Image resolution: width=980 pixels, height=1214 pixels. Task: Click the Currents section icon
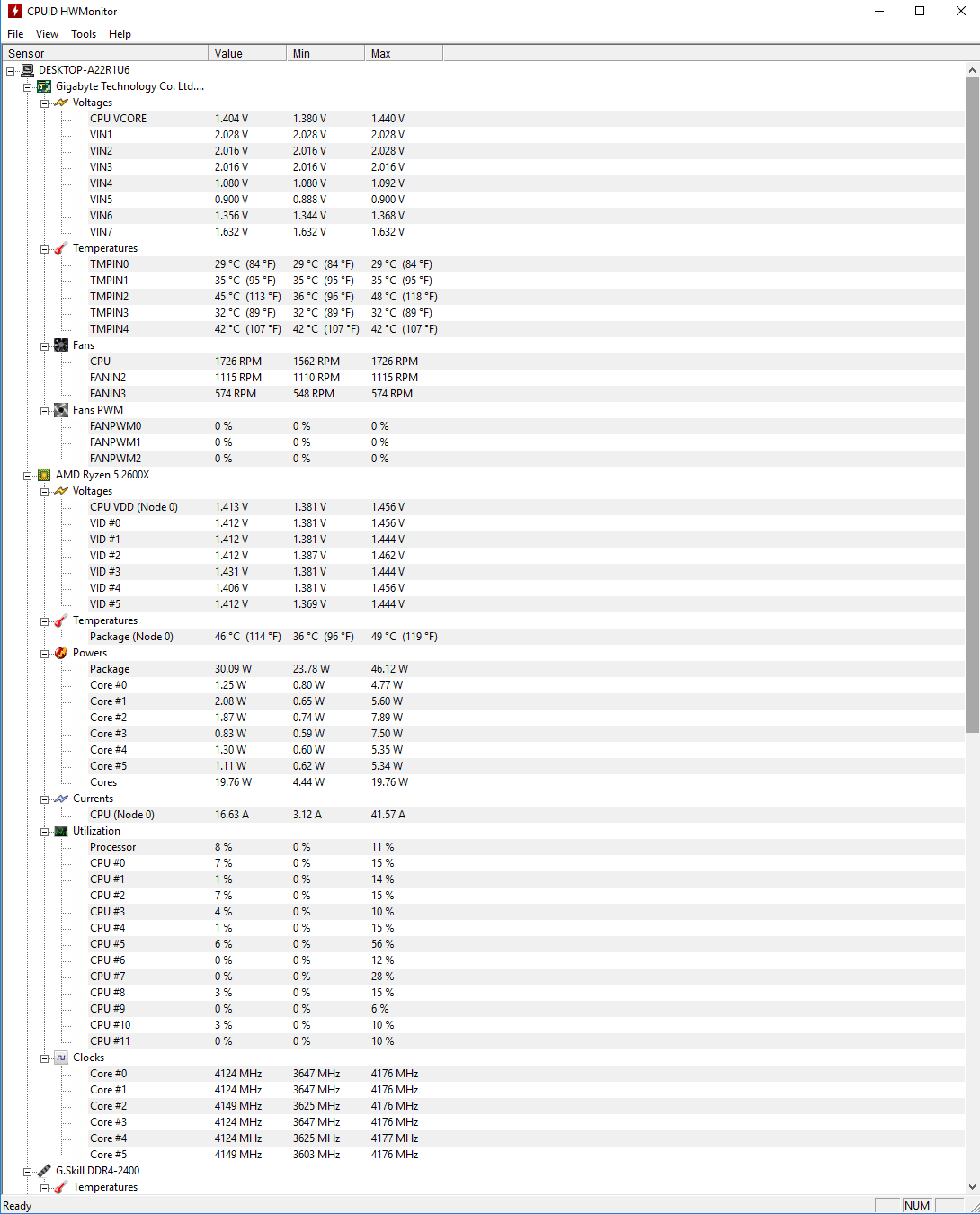tap(61, 799)
